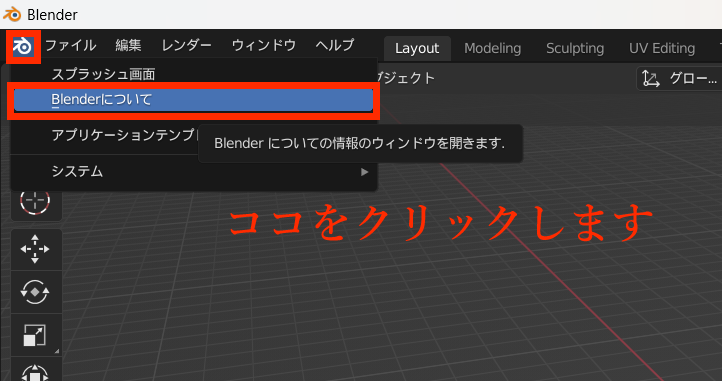The image size is (722, 381).
Task: Switch to the Sculpting workspace tab
Action: (575, 48)
